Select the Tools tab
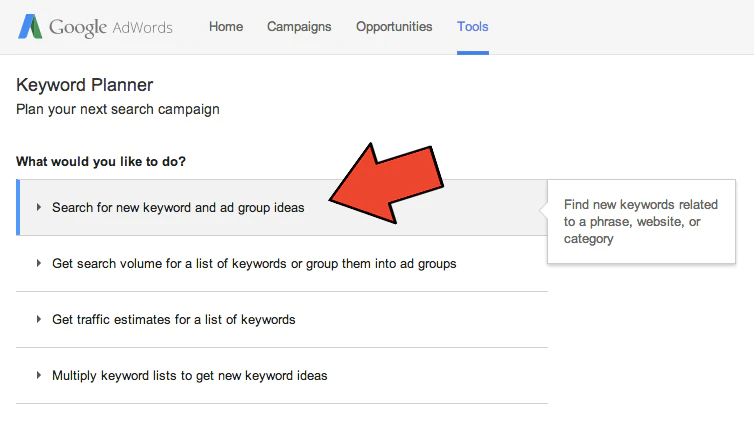The width and height of the screenshot is (754, 442). pyautogui.click(x=473, y=27)
